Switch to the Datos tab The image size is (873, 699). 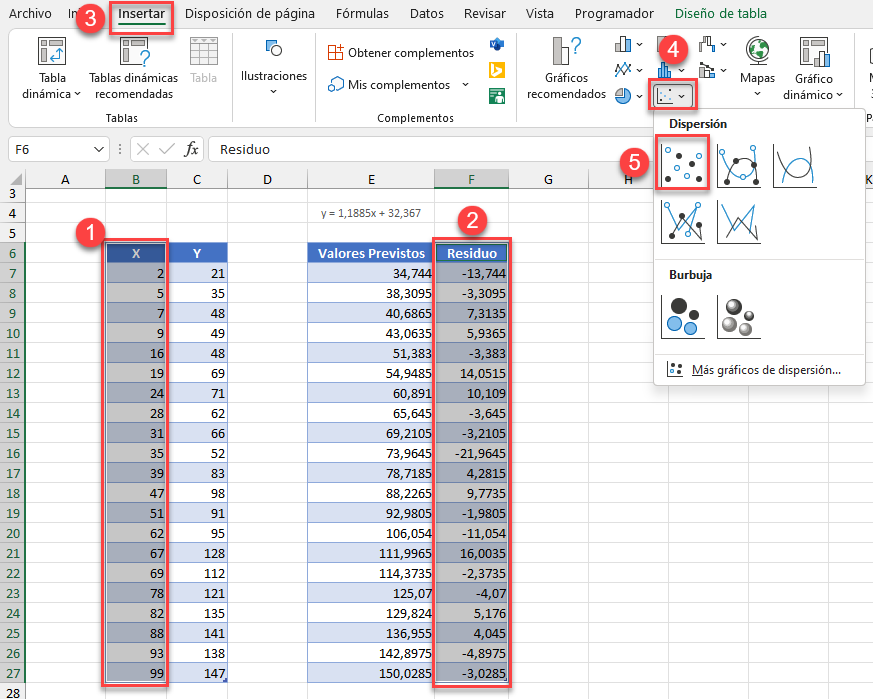point(426,13)
